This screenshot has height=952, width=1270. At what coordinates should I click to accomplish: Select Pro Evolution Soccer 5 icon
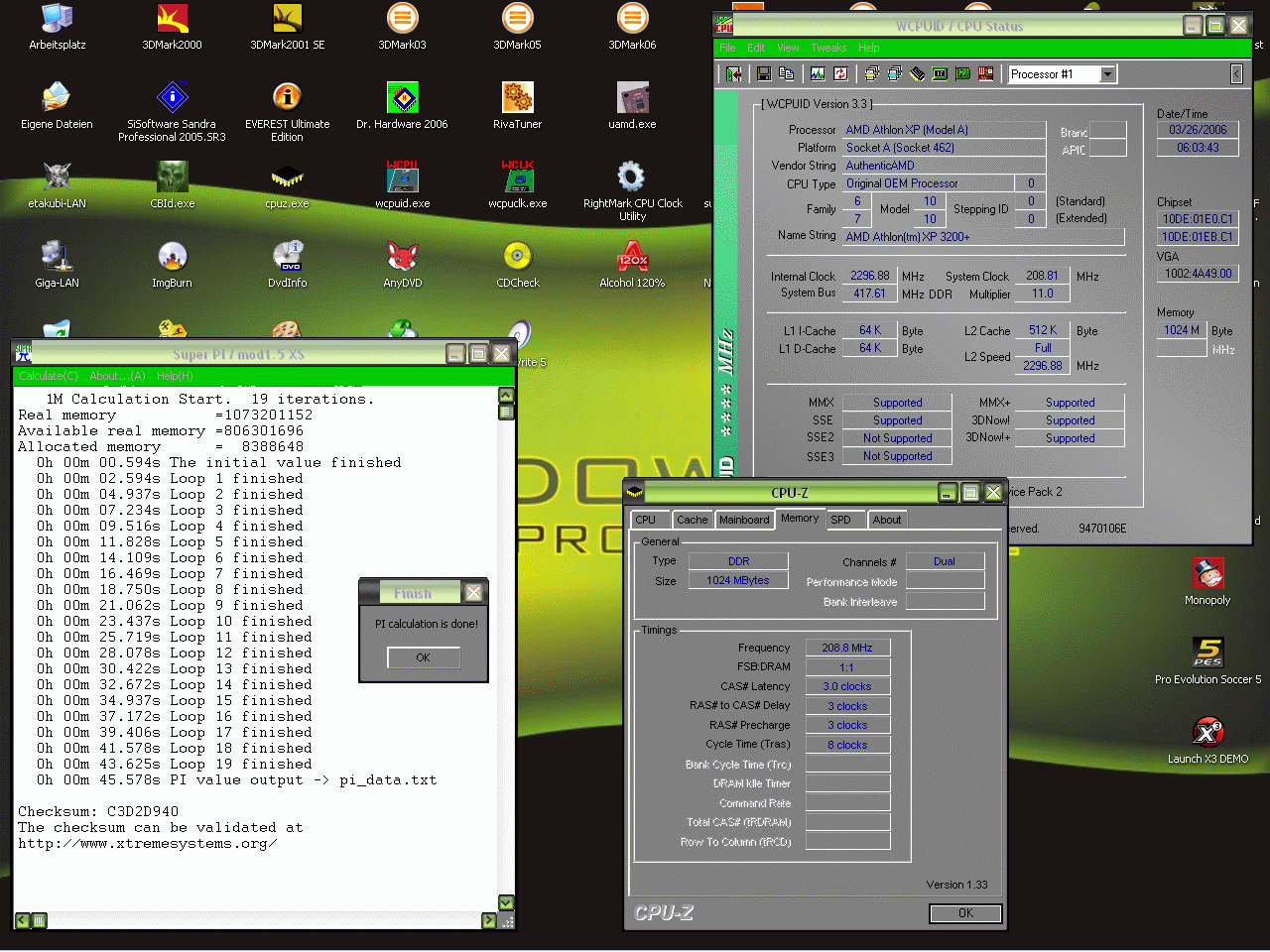[1207, 661]
